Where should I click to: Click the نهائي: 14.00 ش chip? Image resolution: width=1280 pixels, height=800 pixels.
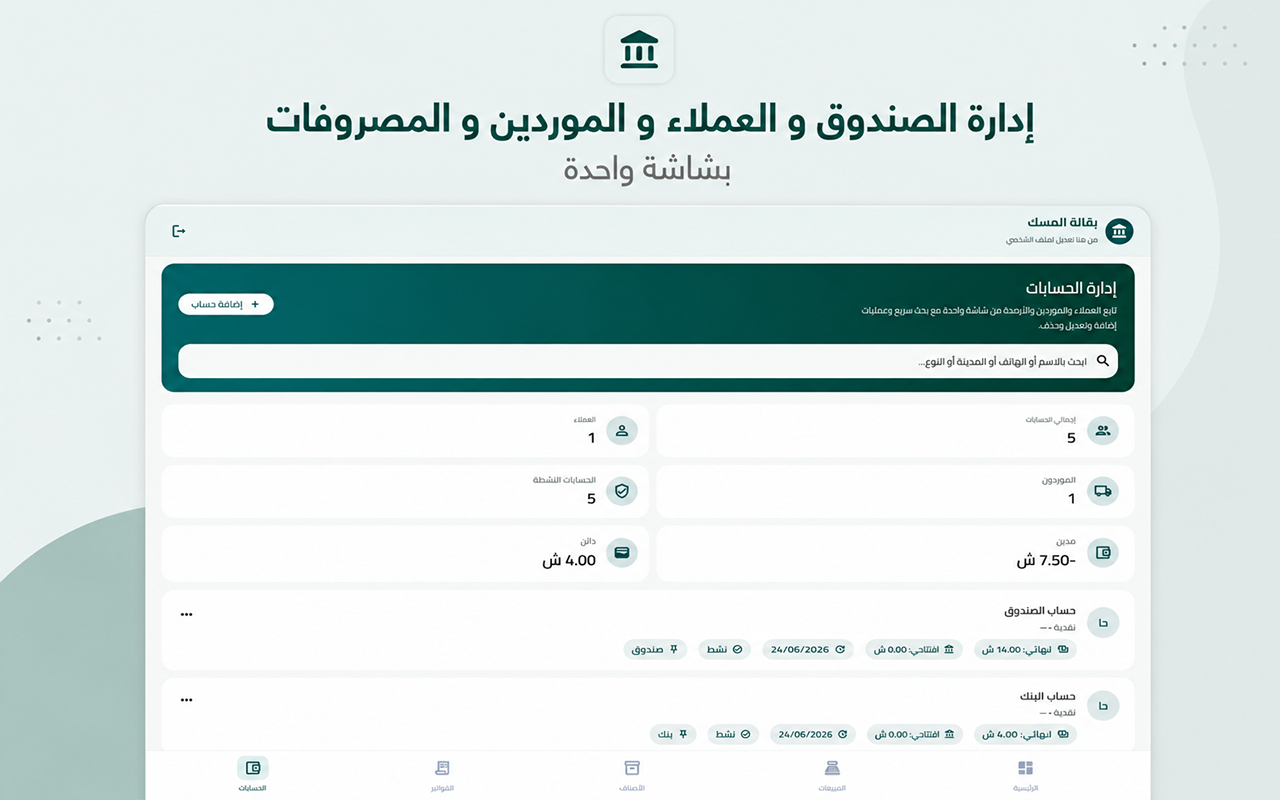(1026, 649)
